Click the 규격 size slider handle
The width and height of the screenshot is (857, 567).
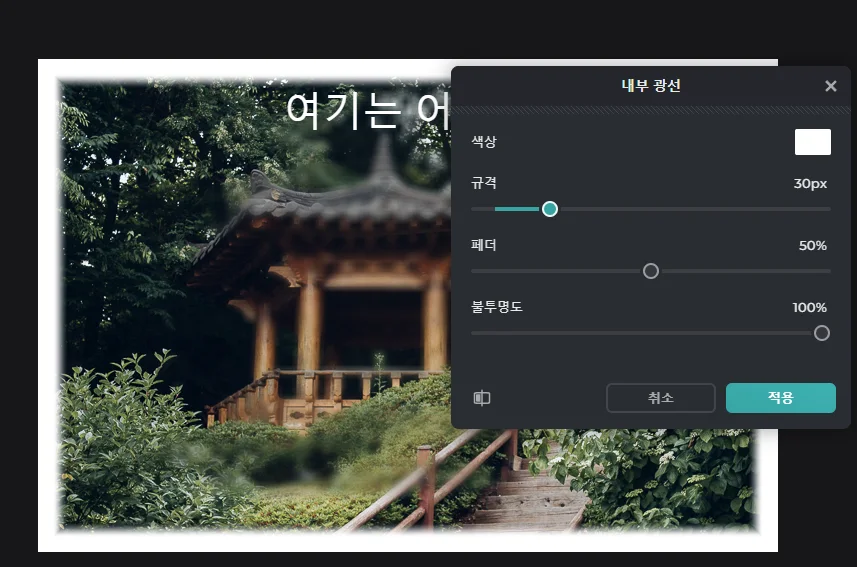[x=550, y=209]
